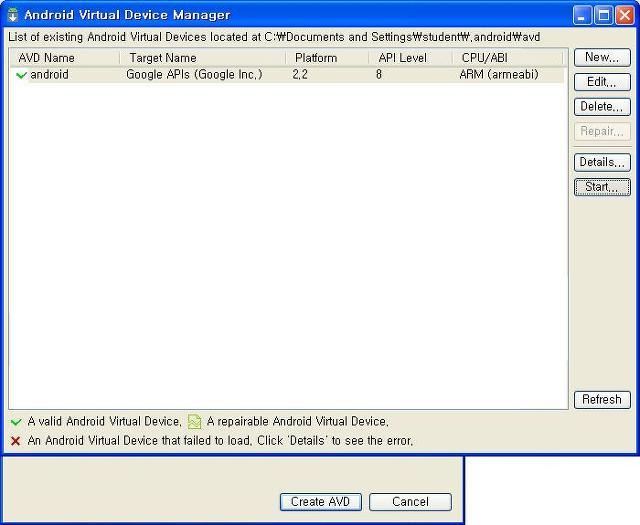Sort by the CPU/ABI column header
This screenshot has width=640, height=525.
(x=508, y=58)
